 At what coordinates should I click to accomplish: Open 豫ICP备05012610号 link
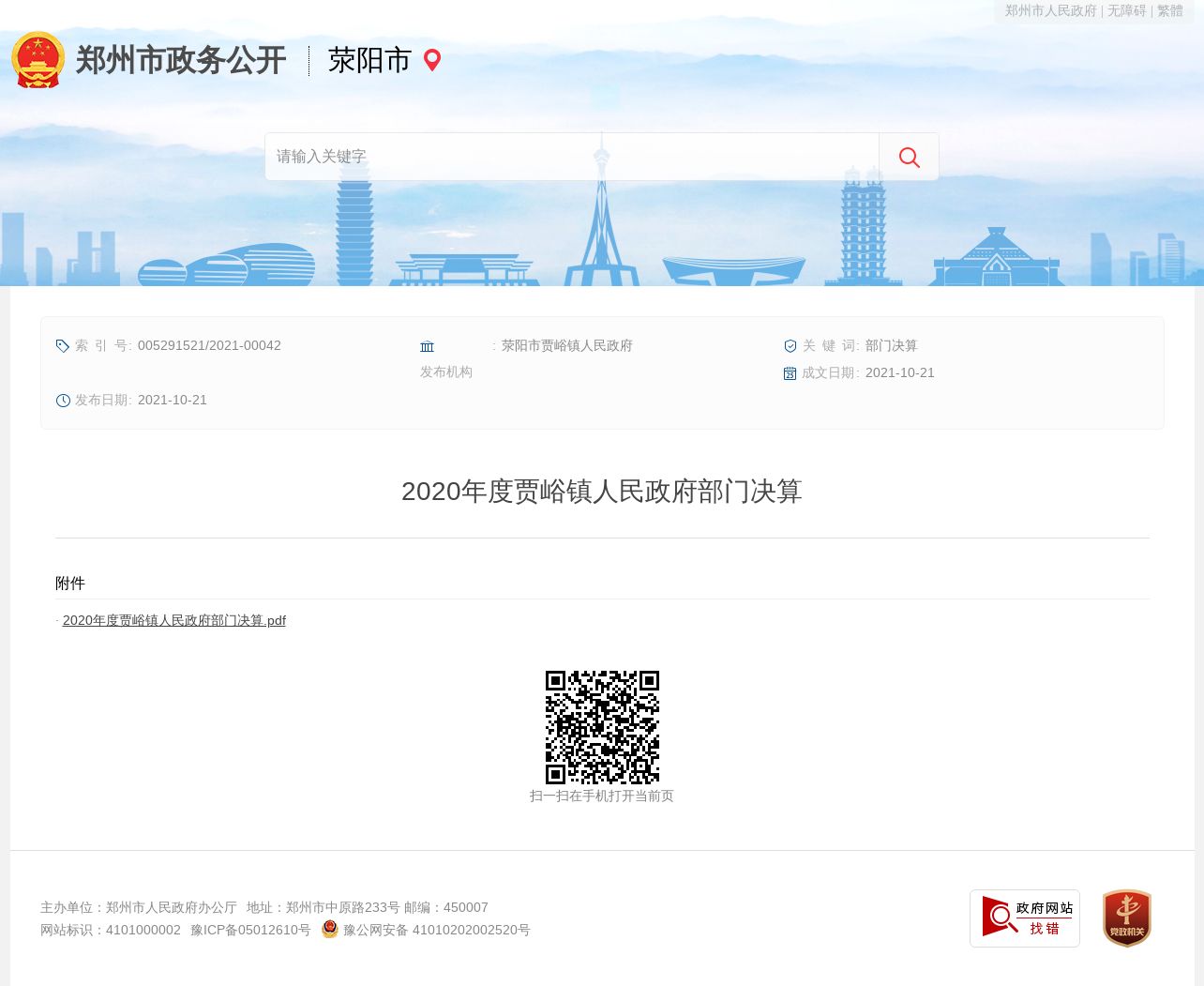pos(250,930)
